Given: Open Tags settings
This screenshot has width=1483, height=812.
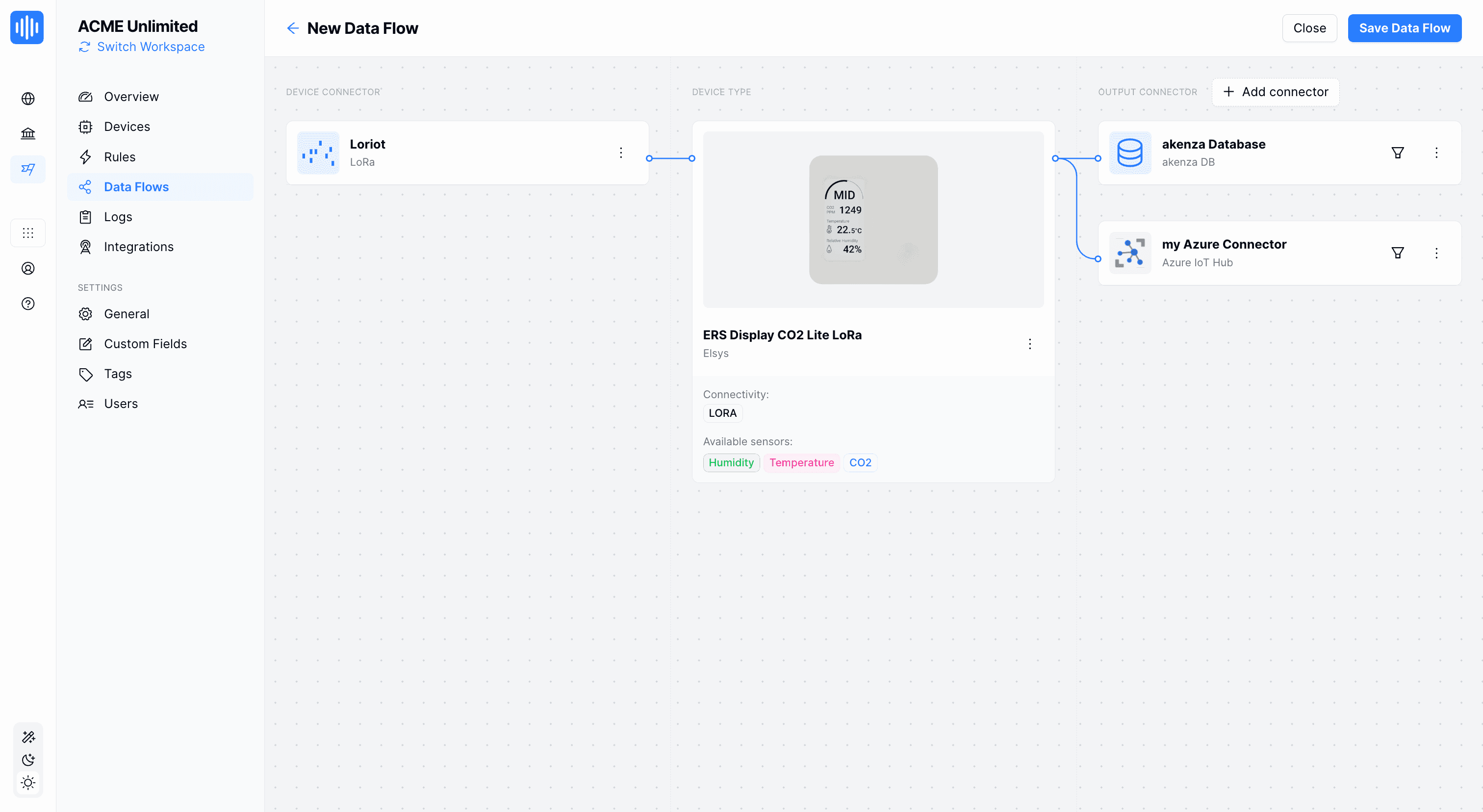Looking at the screenshot, I should pyautogui.click(x=160, y=374).
